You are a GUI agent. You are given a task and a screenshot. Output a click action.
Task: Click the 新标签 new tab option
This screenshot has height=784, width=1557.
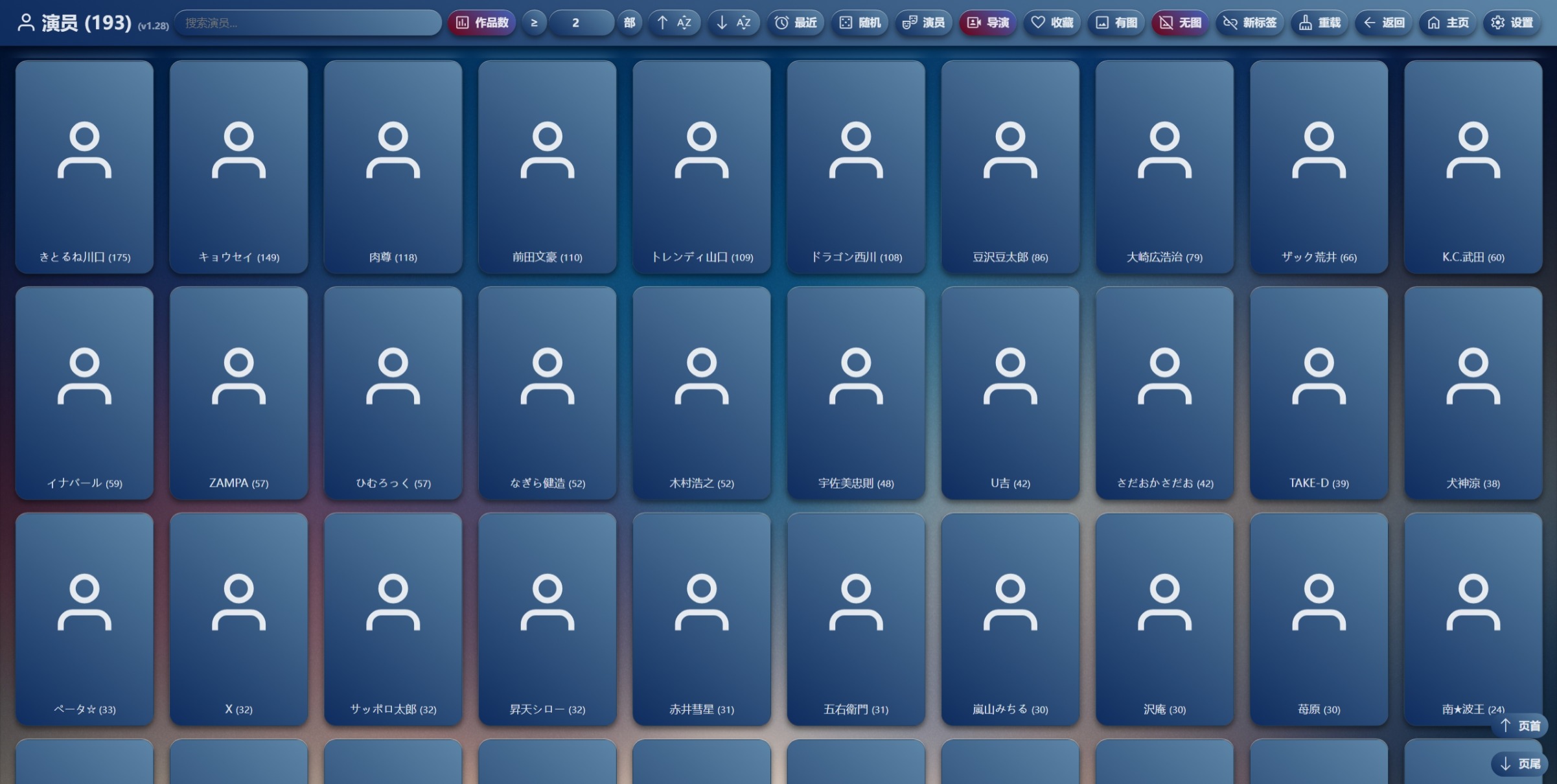coord(1249,23)
